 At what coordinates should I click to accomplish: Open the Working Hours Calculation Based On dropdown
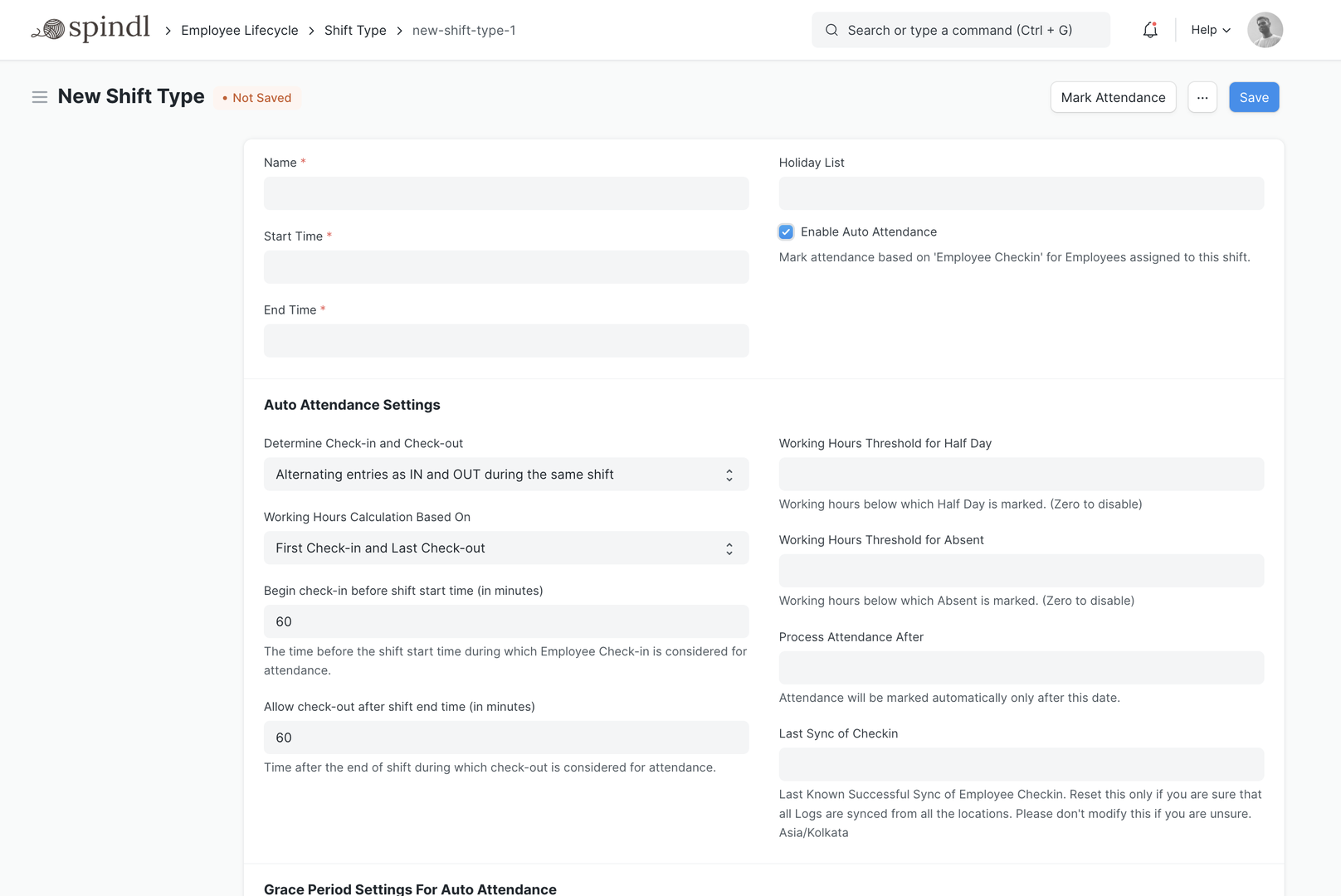coord(506,548)
